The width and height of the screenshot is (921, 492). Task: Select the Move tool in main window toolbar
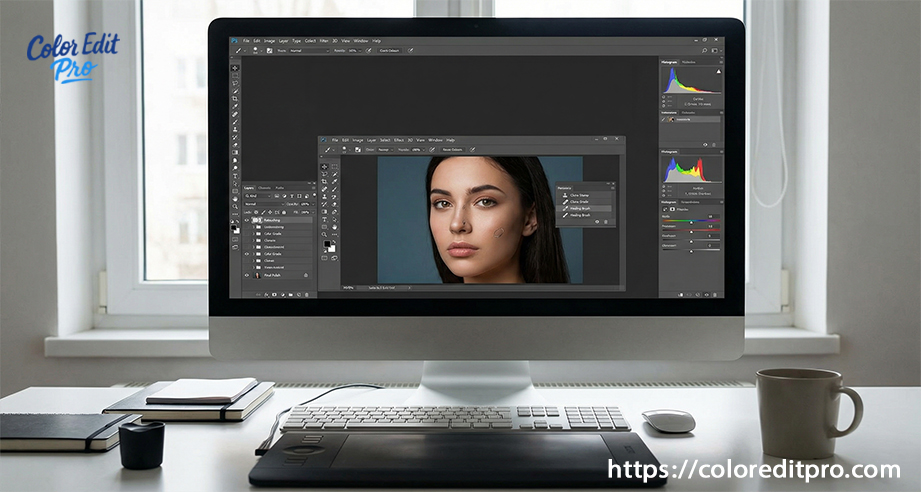[x=235, y=68]
